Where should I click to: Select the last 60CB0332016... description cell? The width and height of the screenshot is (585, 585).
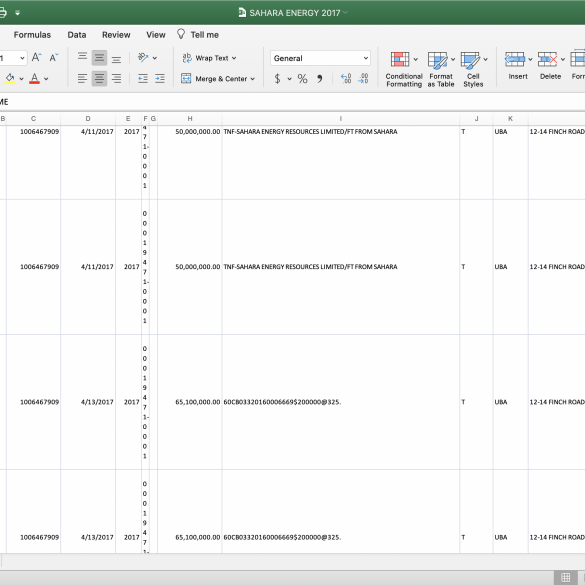click(x=341, y=512)
